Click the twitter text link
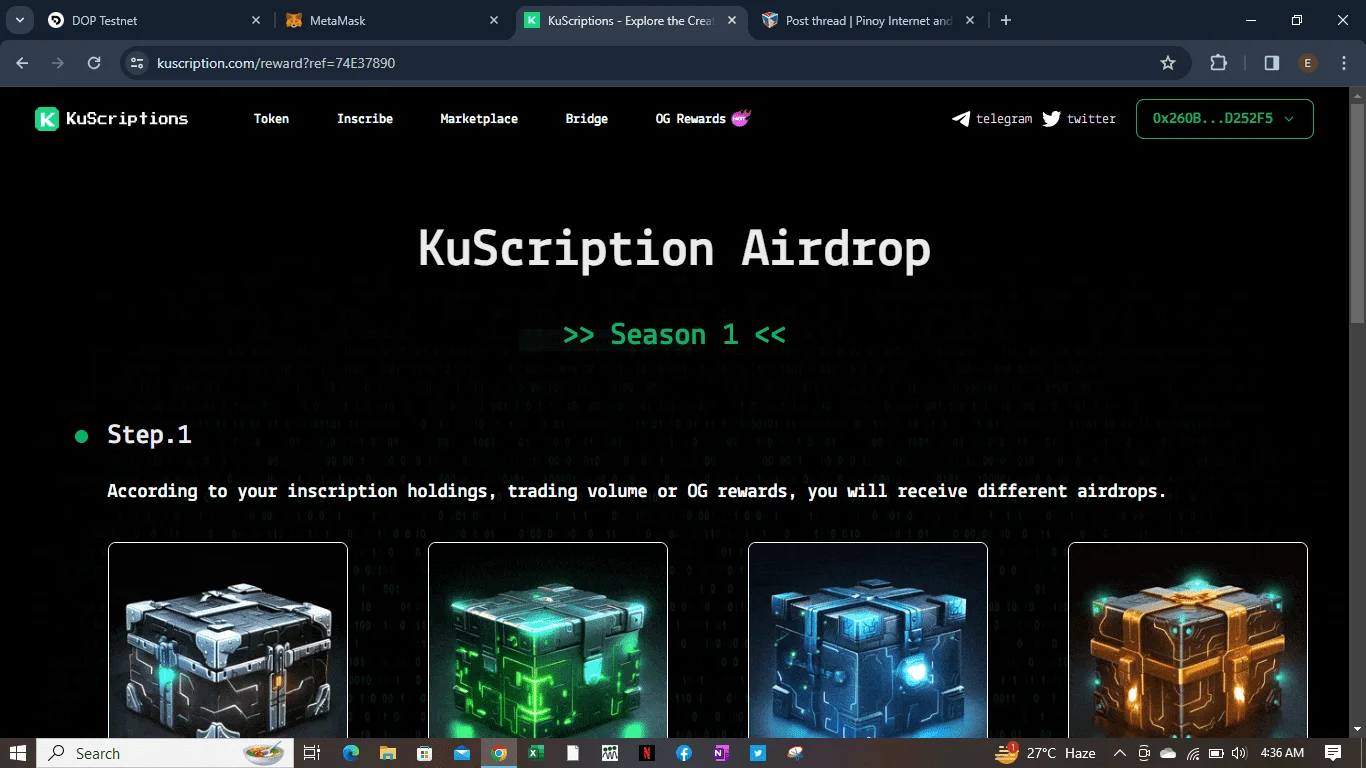 pos(1091,119)
